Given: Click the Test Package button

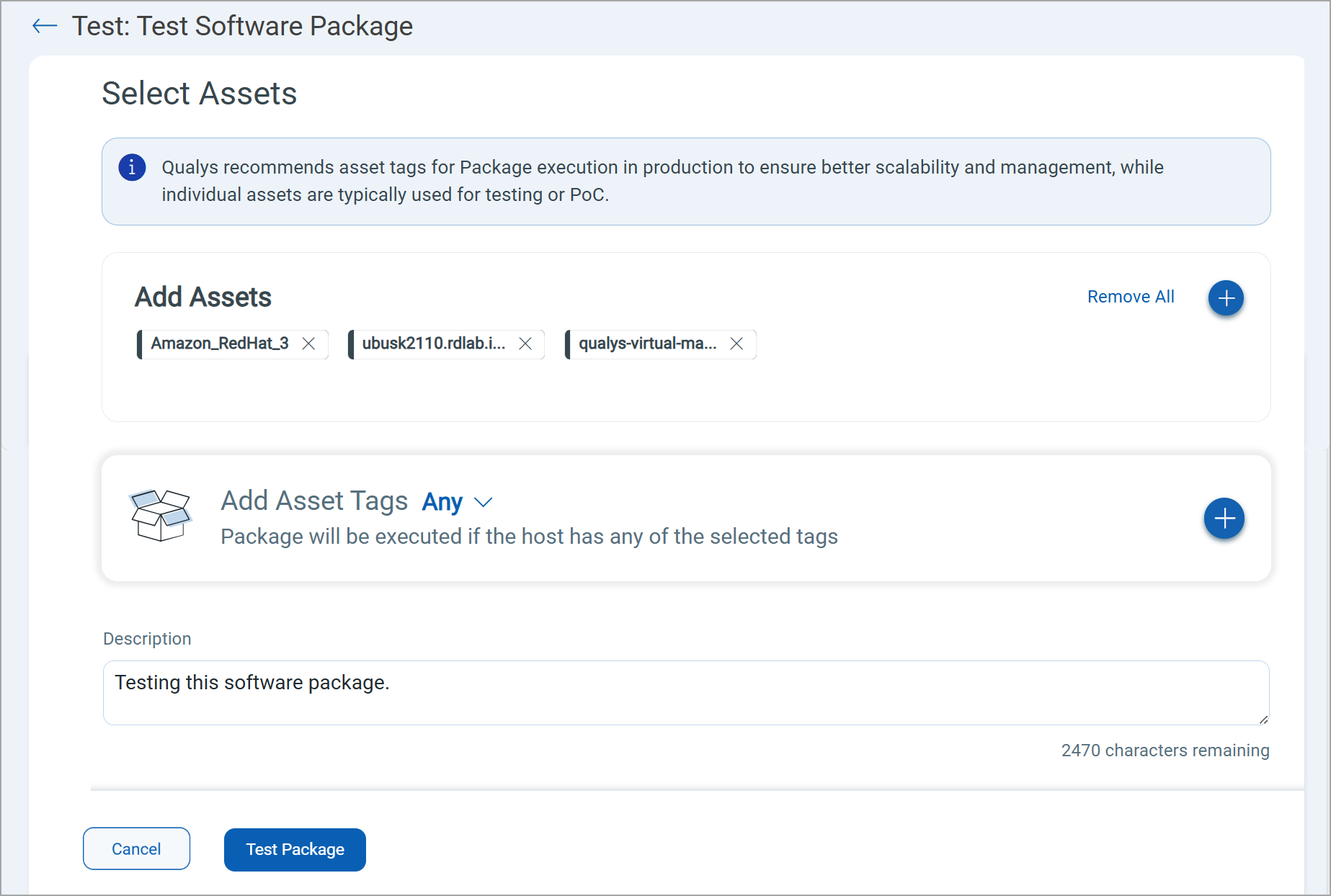Looking at the screenshot, I should tap(295, 850).
